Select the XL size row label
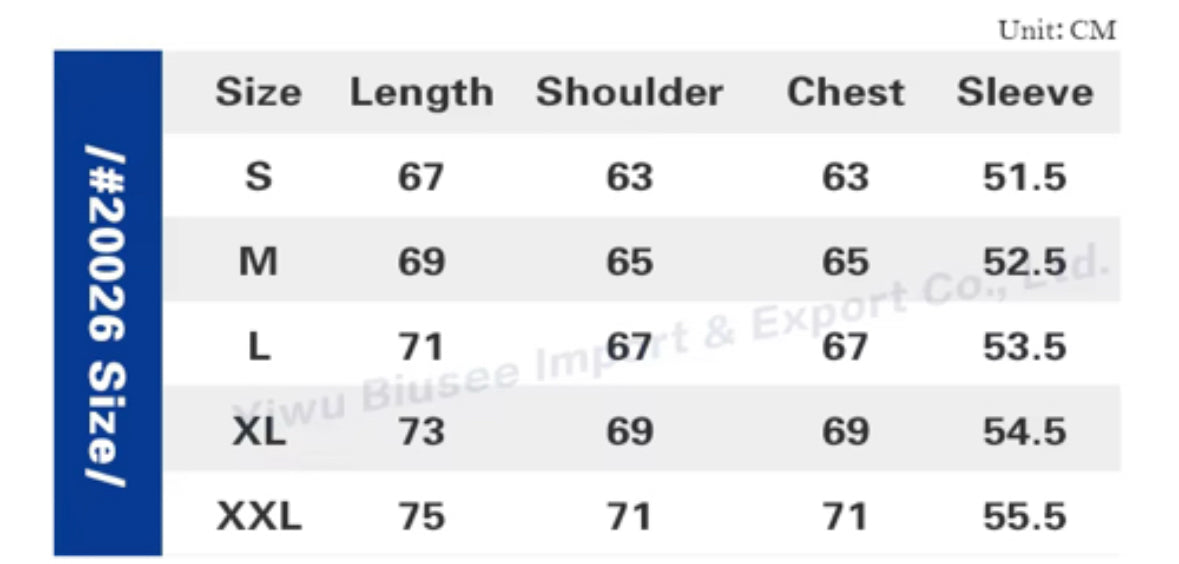 258,433
